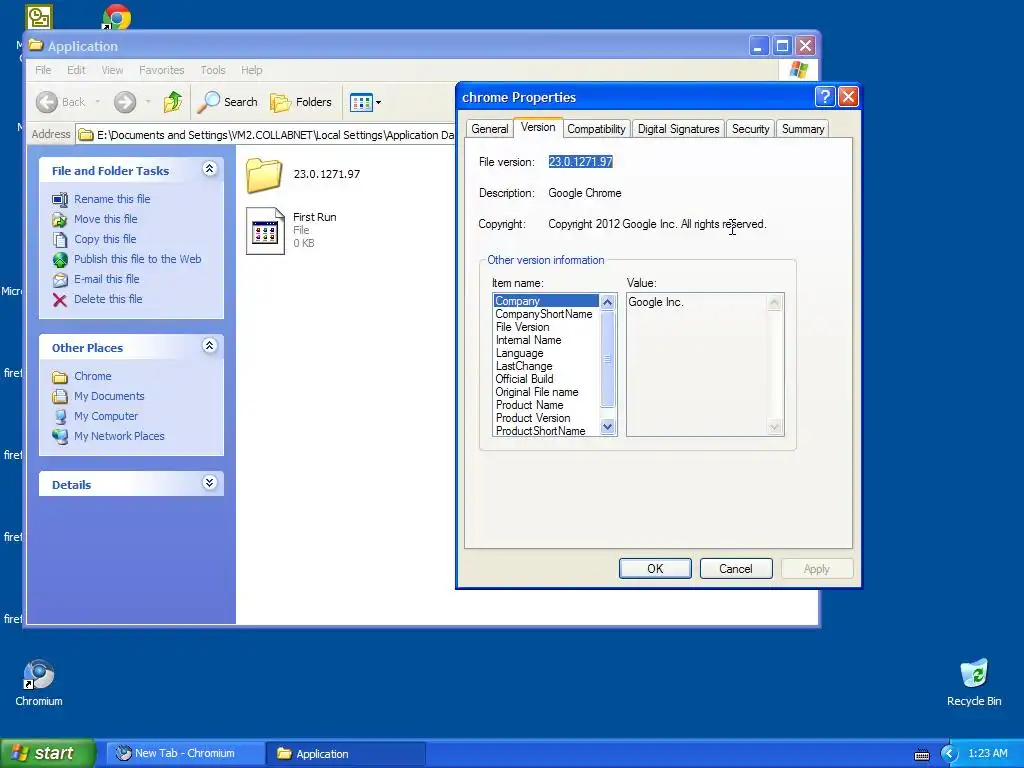
Task: Select the 23.0.1271.97 folder icon
Action: click(264, 175)
